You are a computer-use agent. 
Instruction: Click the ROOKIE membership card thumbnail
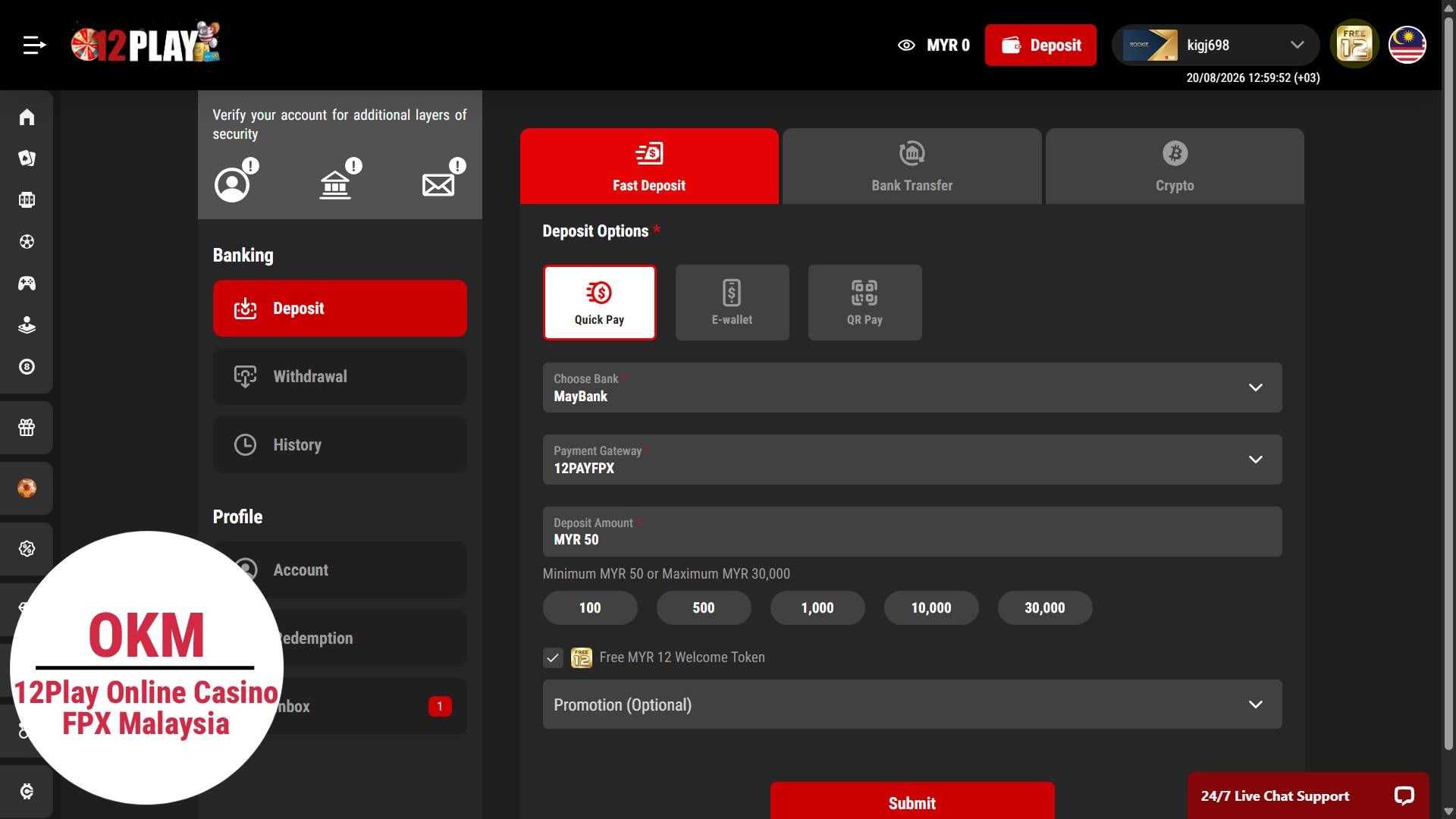[x=1150, y=45]
